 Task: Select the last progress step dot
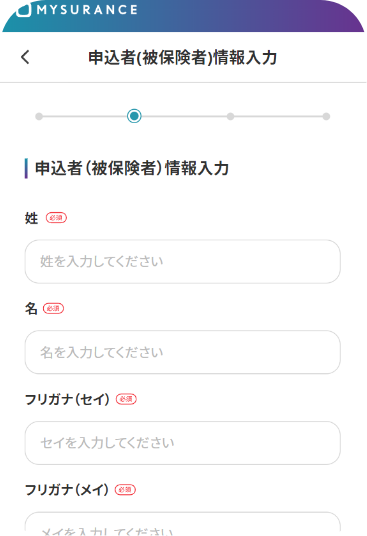(326, 117)
